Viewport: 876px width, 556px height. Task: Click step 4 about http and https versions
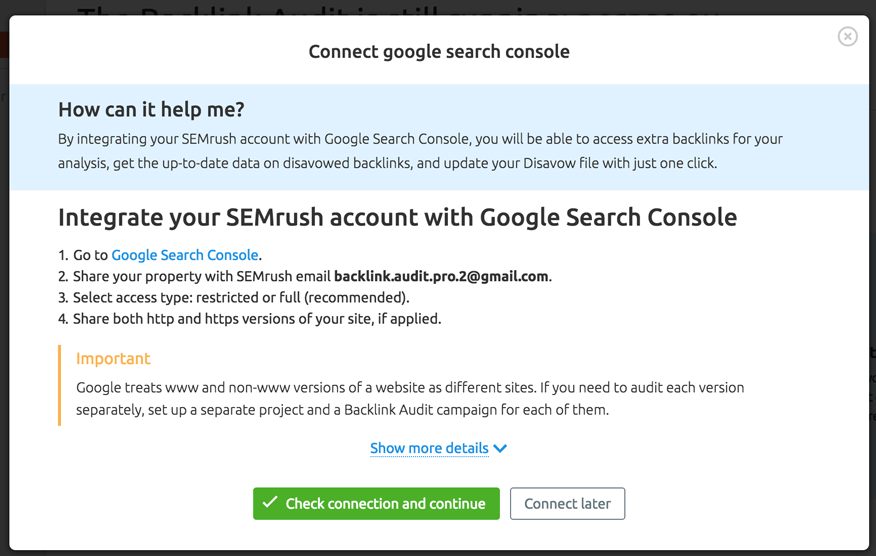coord(250,319)
